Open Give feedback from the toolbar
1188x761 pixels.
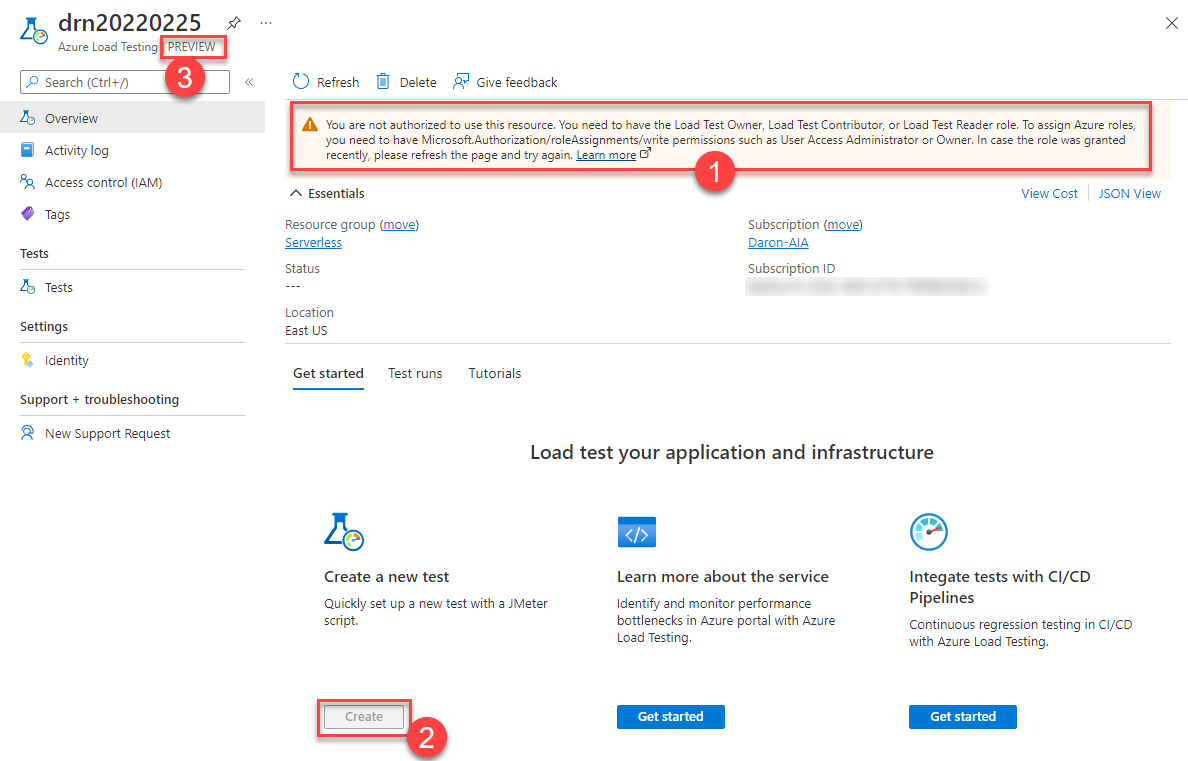tap(505, 82)
